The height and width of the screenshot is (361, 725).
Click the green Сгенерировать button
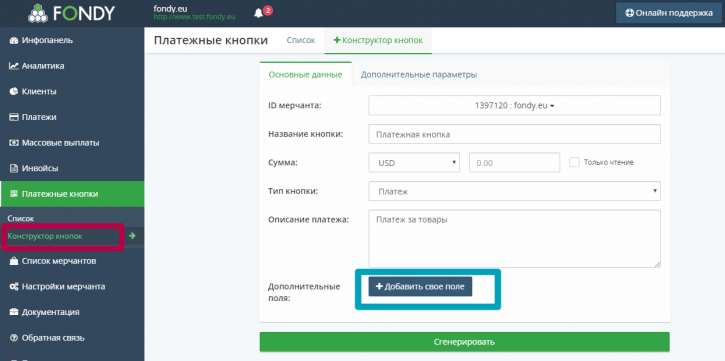pos(464,342)
